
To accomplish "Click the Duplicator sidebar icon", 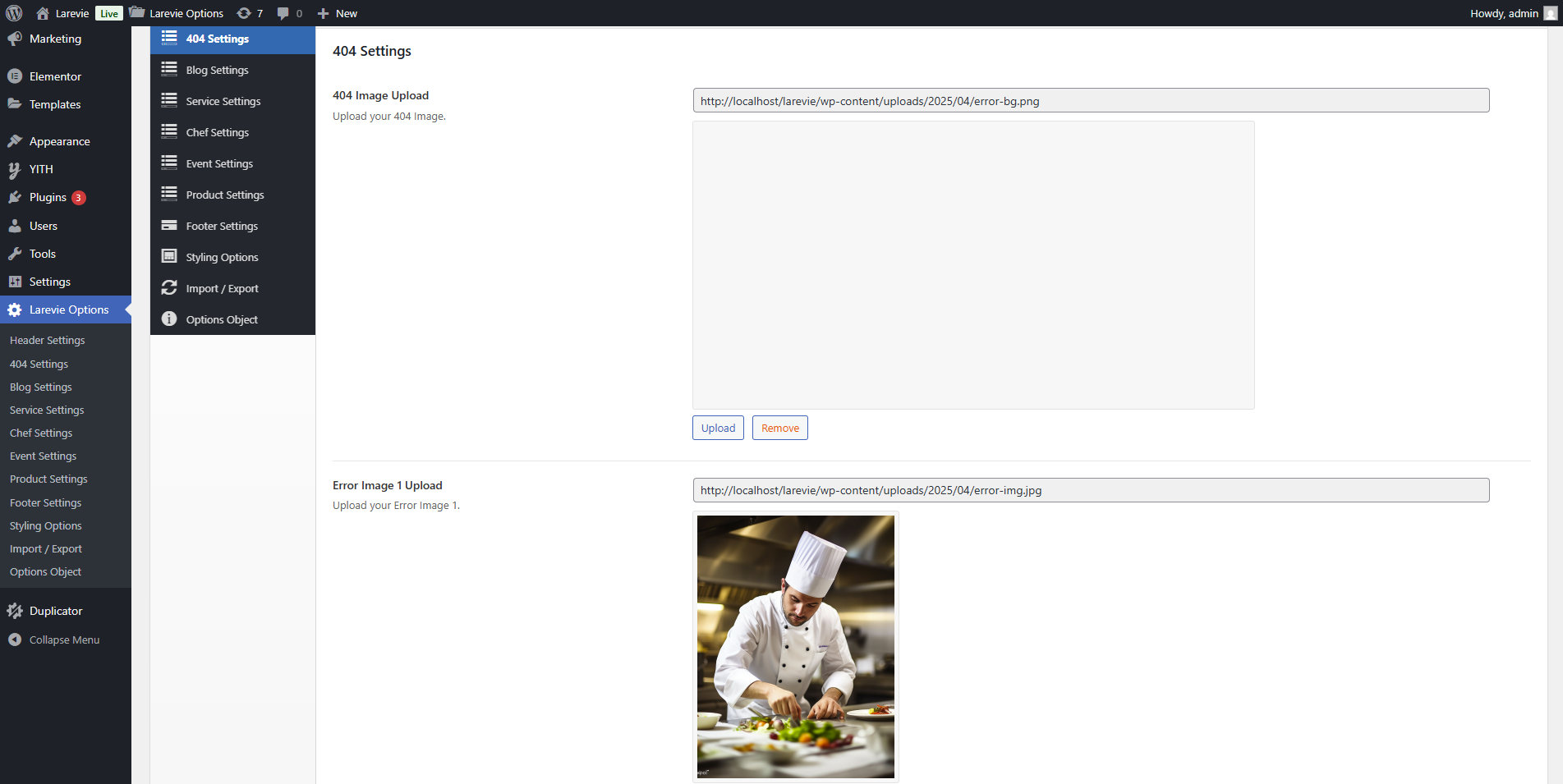I will click(15, 611).
